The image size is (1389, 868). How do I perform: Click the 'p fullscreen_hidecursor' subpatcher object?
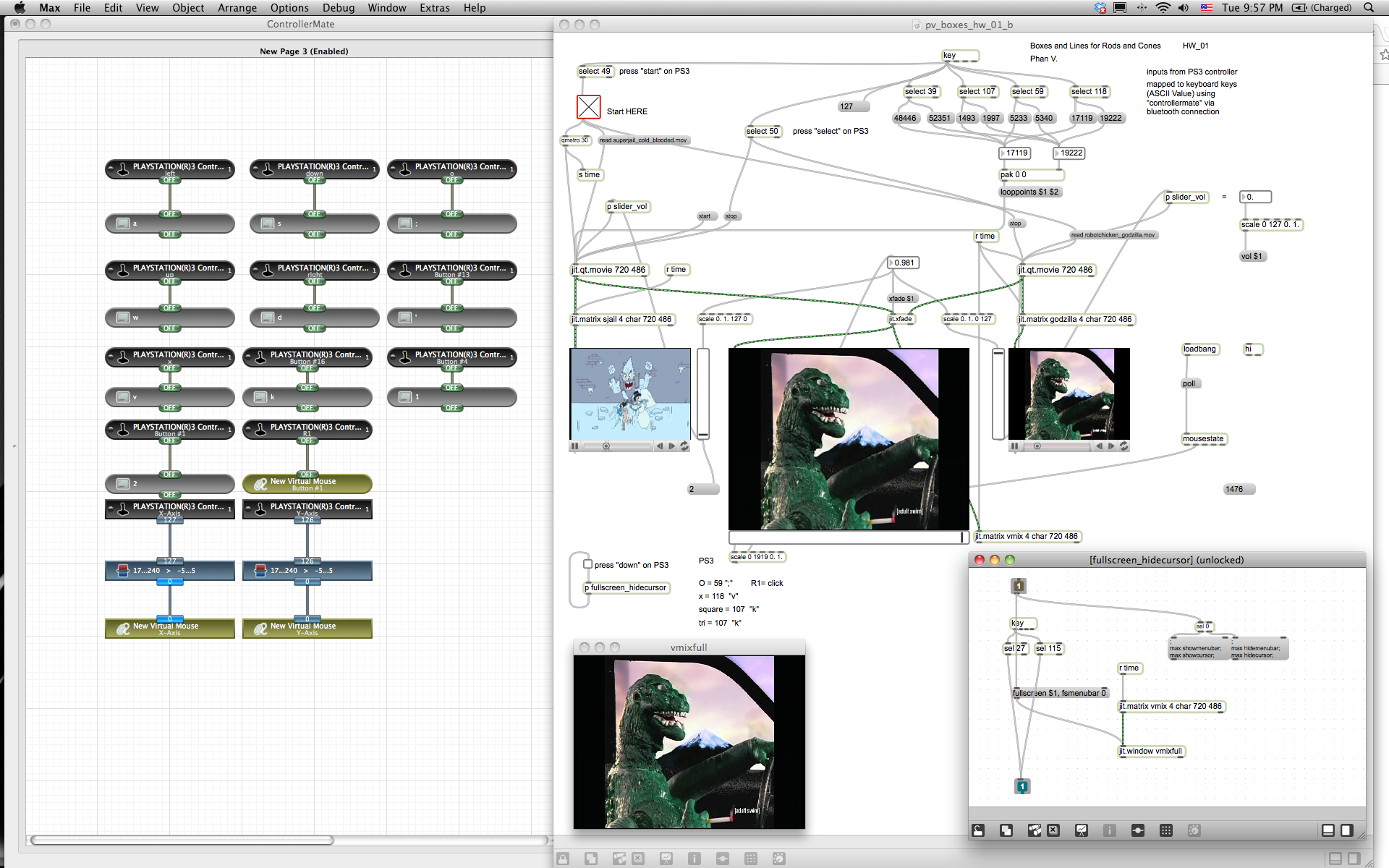(x=627, y=588)
